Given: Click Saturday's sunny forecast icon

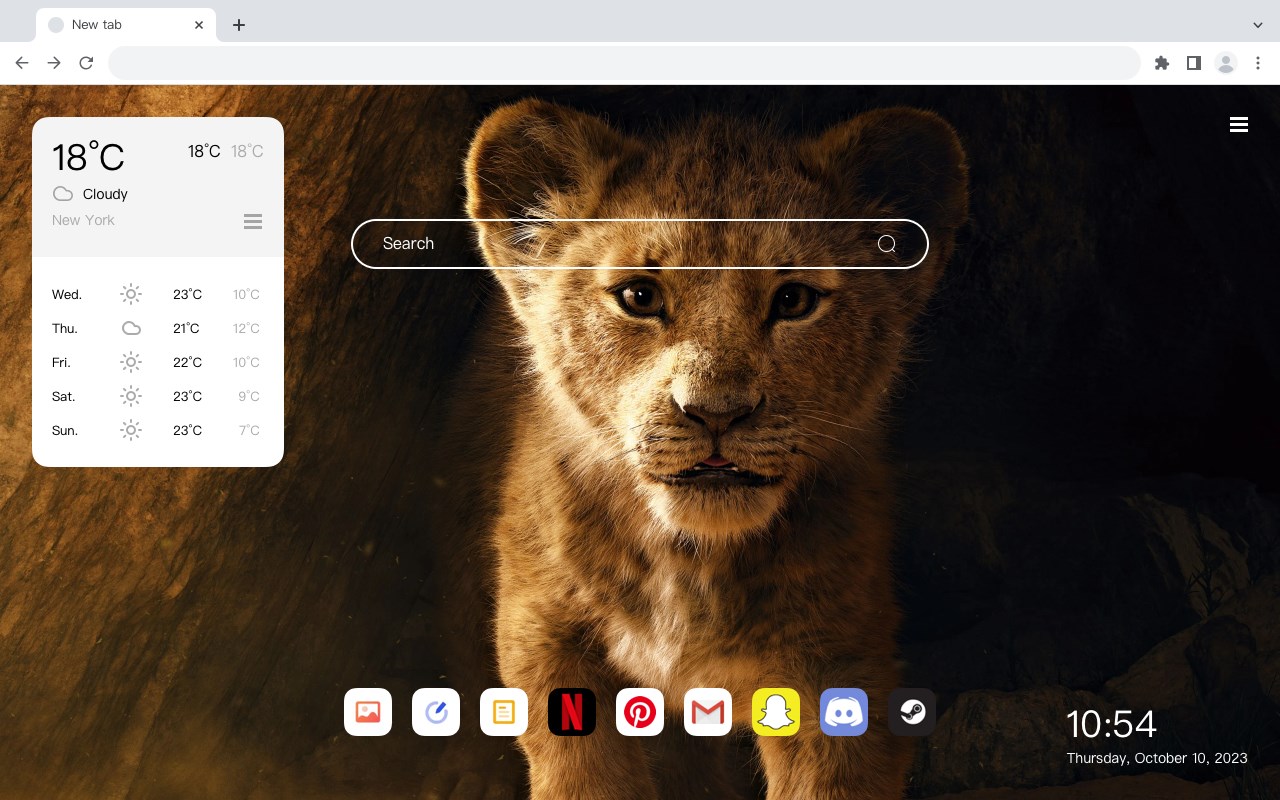Looking at the screenshot, I should click(x=131, y=396).
